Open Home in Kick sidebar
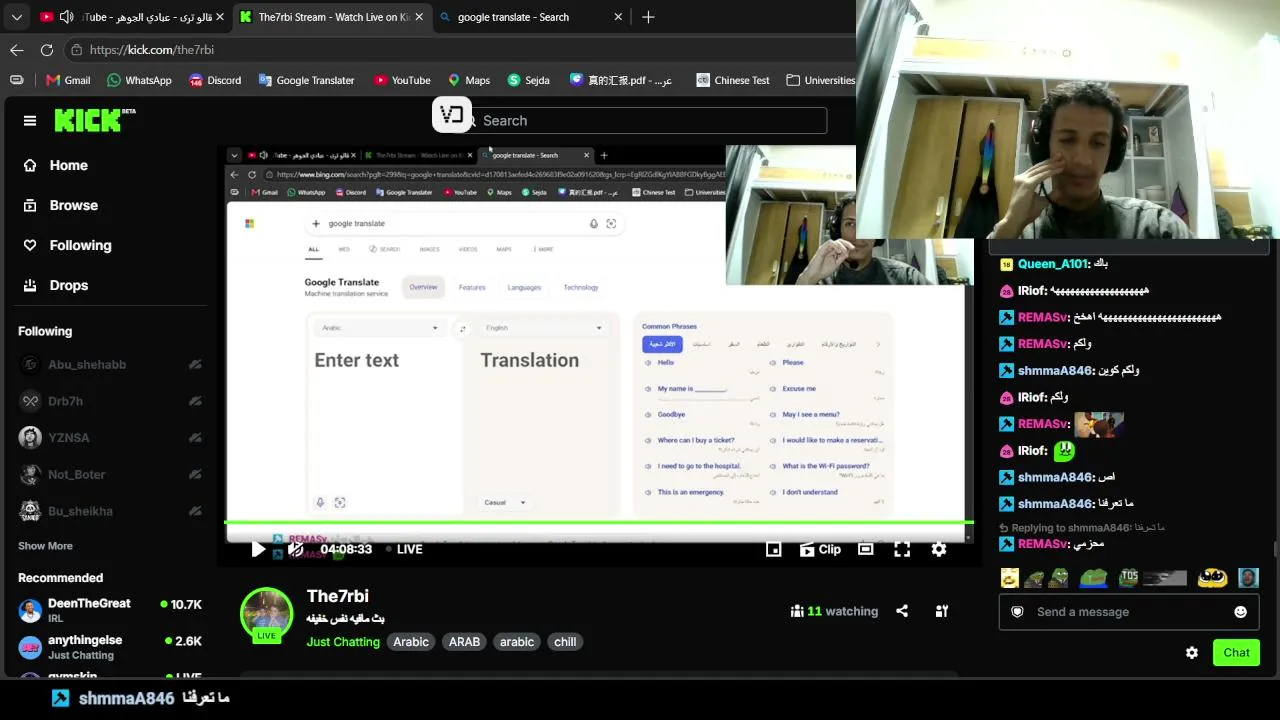 click(56, 165)
